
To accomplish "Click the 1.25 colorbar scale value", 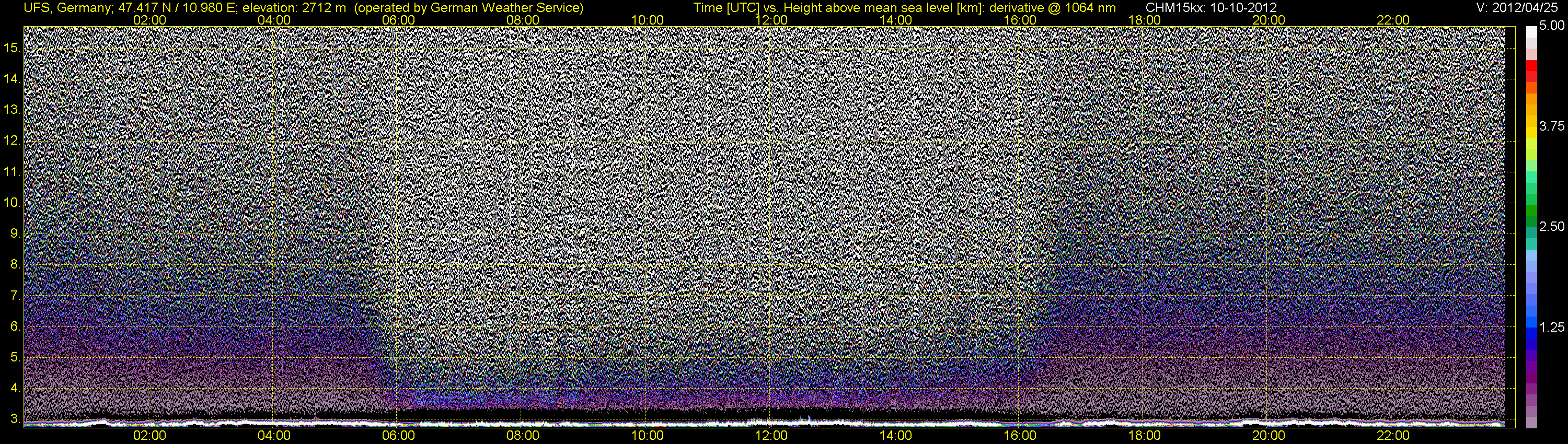I will pyautogui.click(x=1552, y=327).
